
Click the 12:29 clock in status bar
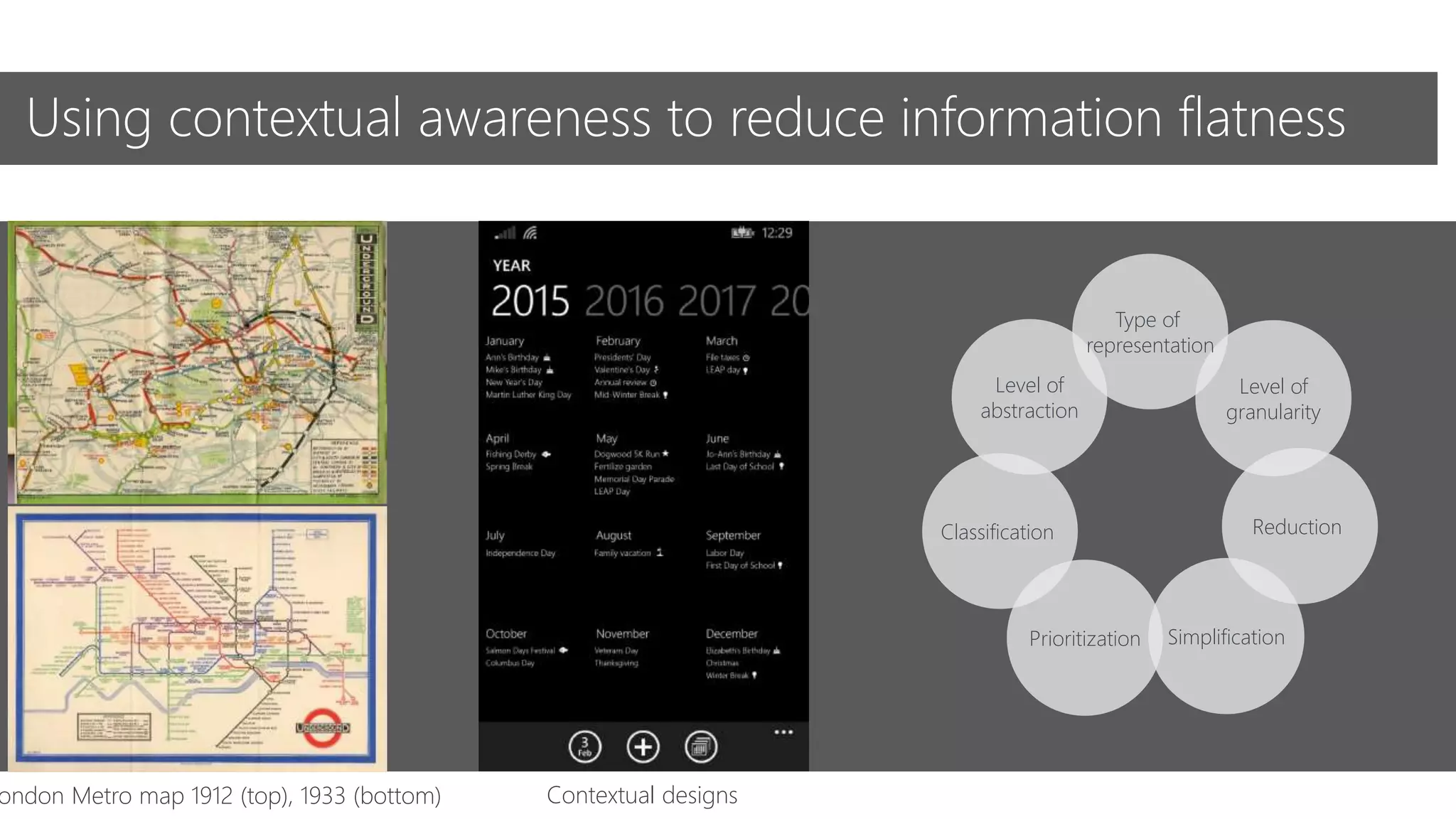tap(776, 232)
